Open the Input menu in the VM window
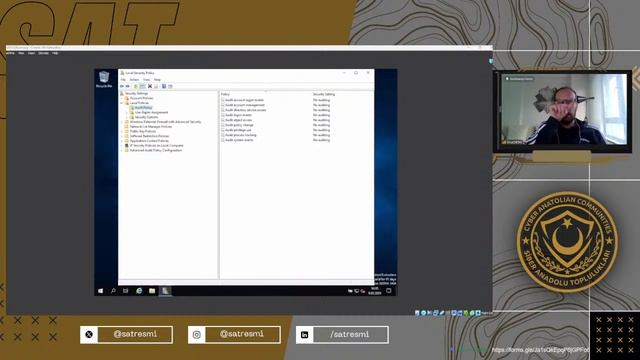 point(31,53)
